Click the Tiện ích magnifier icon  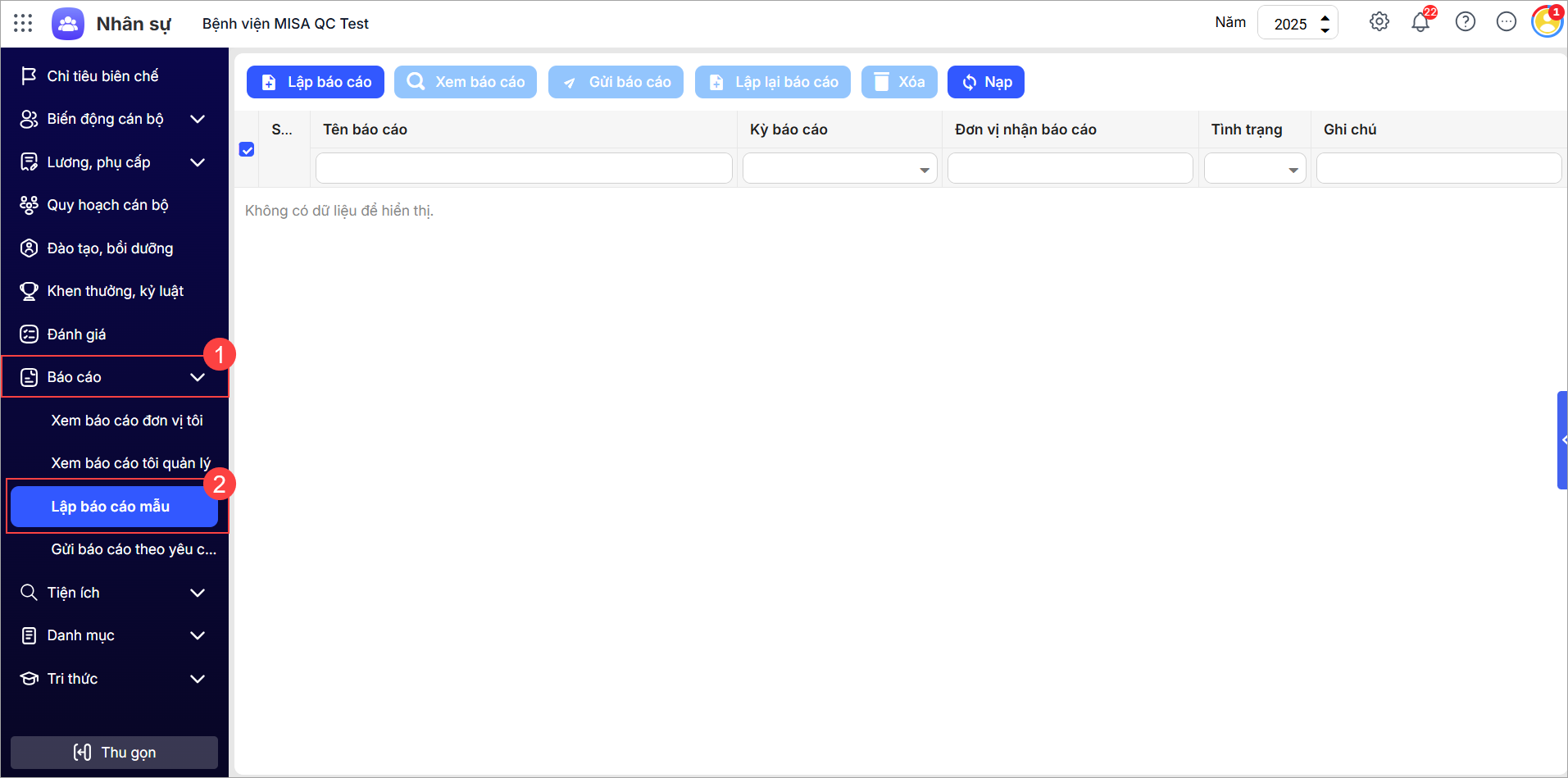click(x=29, y=592)
